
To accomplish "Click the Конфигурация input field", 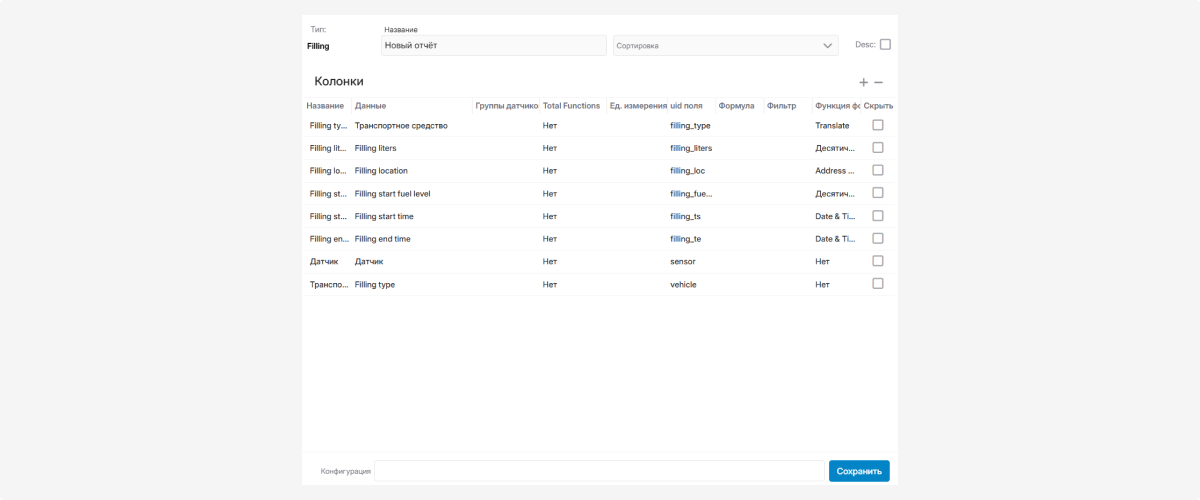I will pos(600,471).
